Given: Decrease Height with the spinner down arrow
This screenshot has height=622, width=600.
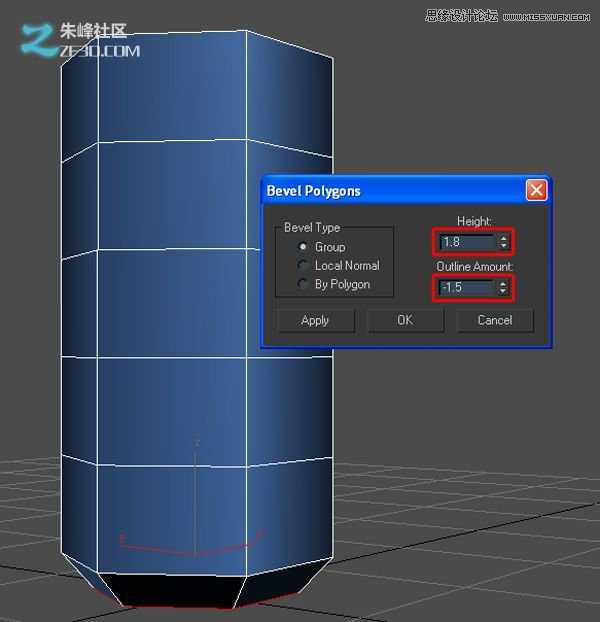Looking at the screenshot, I should [x=503, y=246].
